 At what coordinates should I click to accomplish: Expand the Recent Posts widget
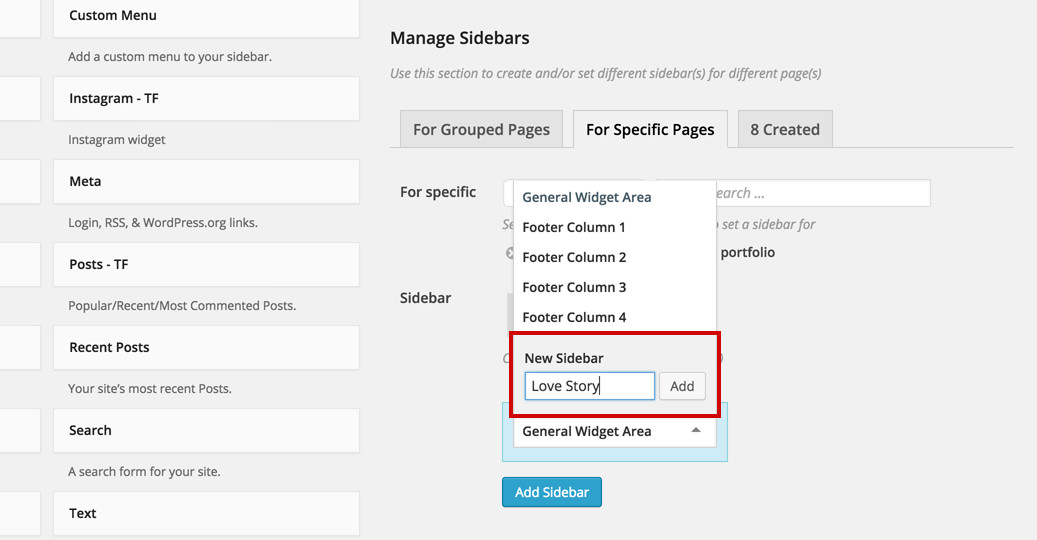click(206, 348)
